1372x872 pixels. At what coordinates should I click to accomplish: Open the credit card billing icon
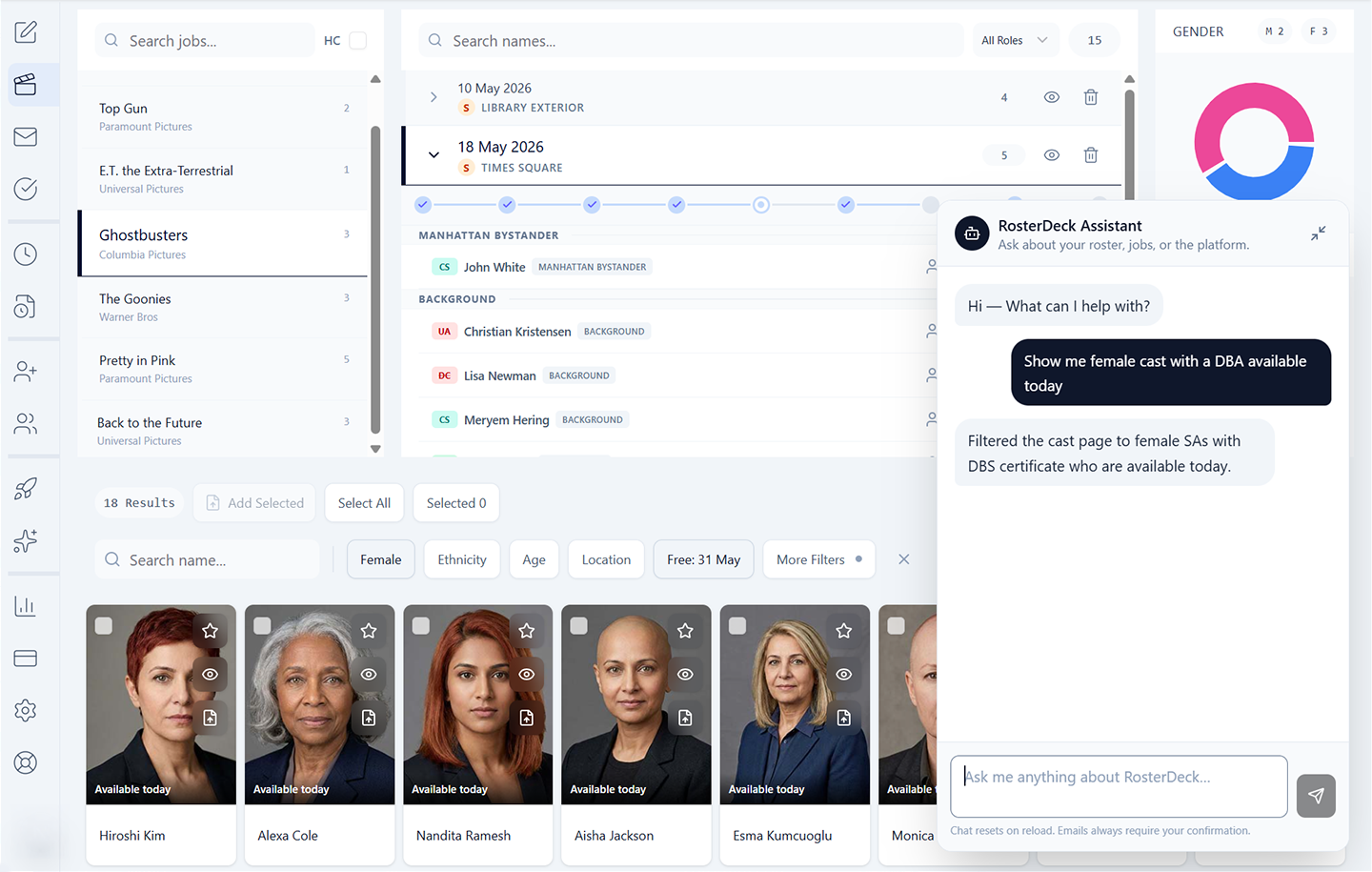26,659
